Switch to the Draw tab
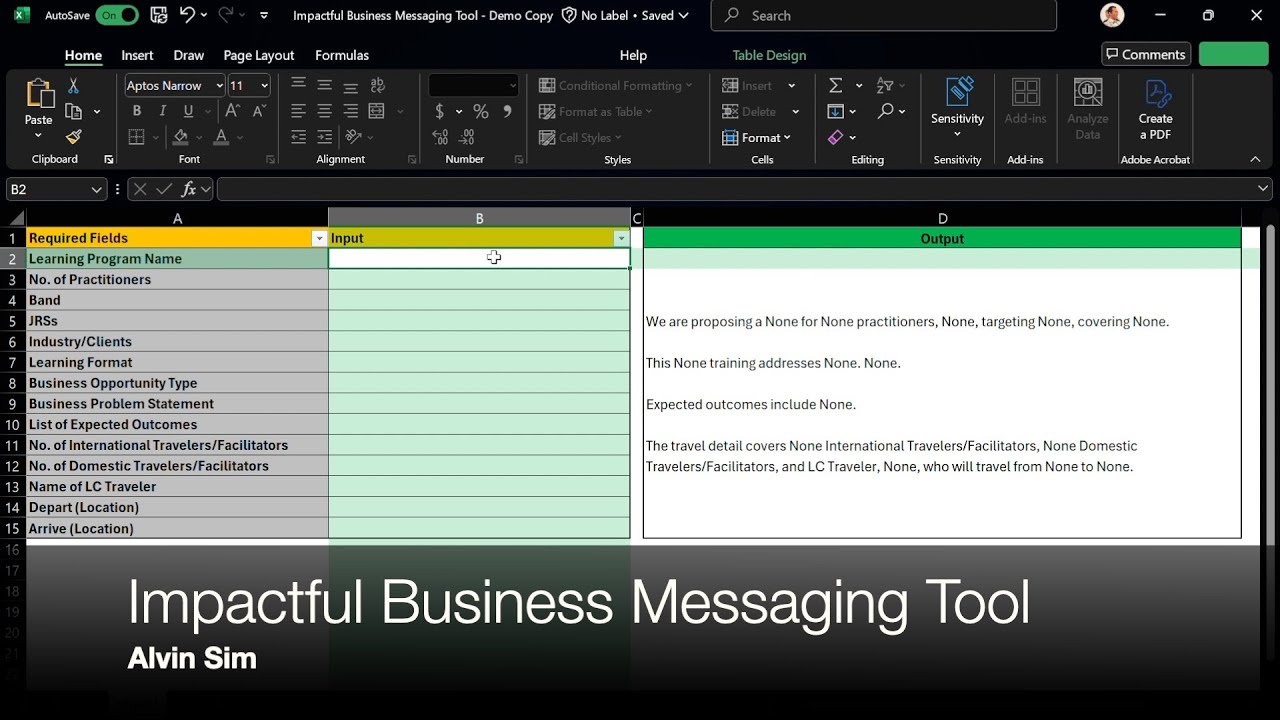Screen dimensions: 1280x720 tap(188, 55)
